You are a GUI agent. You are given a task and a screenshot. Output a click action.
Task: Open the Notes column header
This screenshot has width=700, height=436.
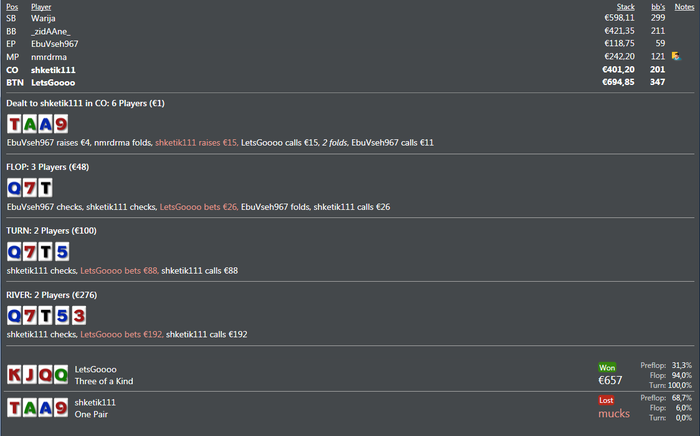tap(684, 7)
